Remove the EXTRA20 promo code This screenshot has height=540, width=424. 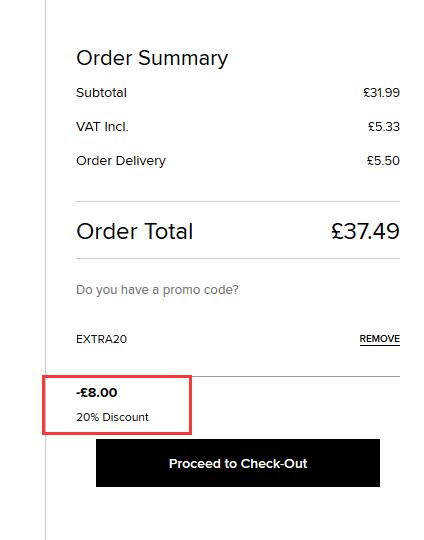(x=380, y=339)
